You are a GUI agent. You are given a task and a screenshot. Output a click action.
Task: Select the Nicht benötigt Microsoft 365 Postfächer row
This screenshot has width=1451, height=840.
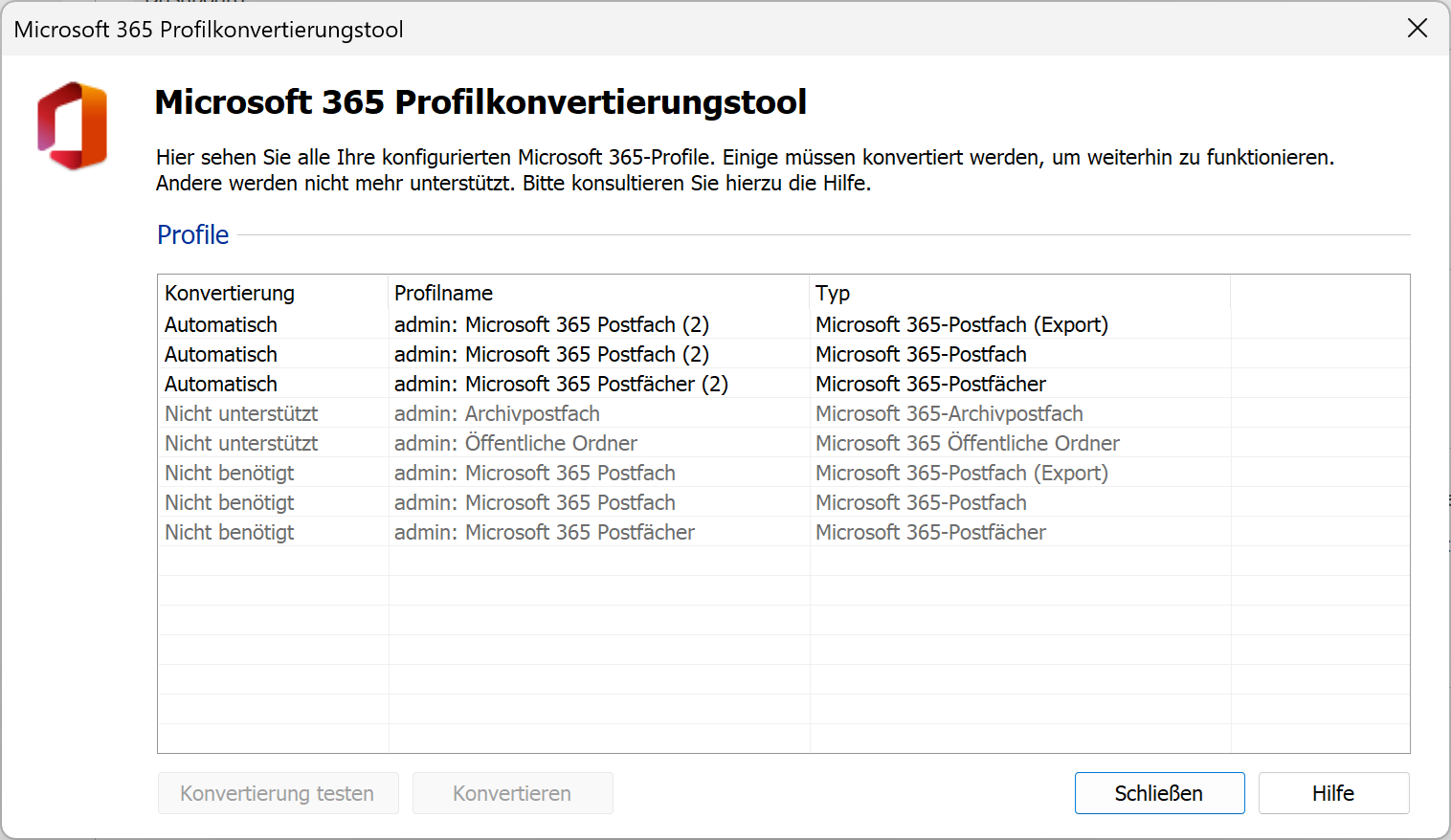(544, 532)
